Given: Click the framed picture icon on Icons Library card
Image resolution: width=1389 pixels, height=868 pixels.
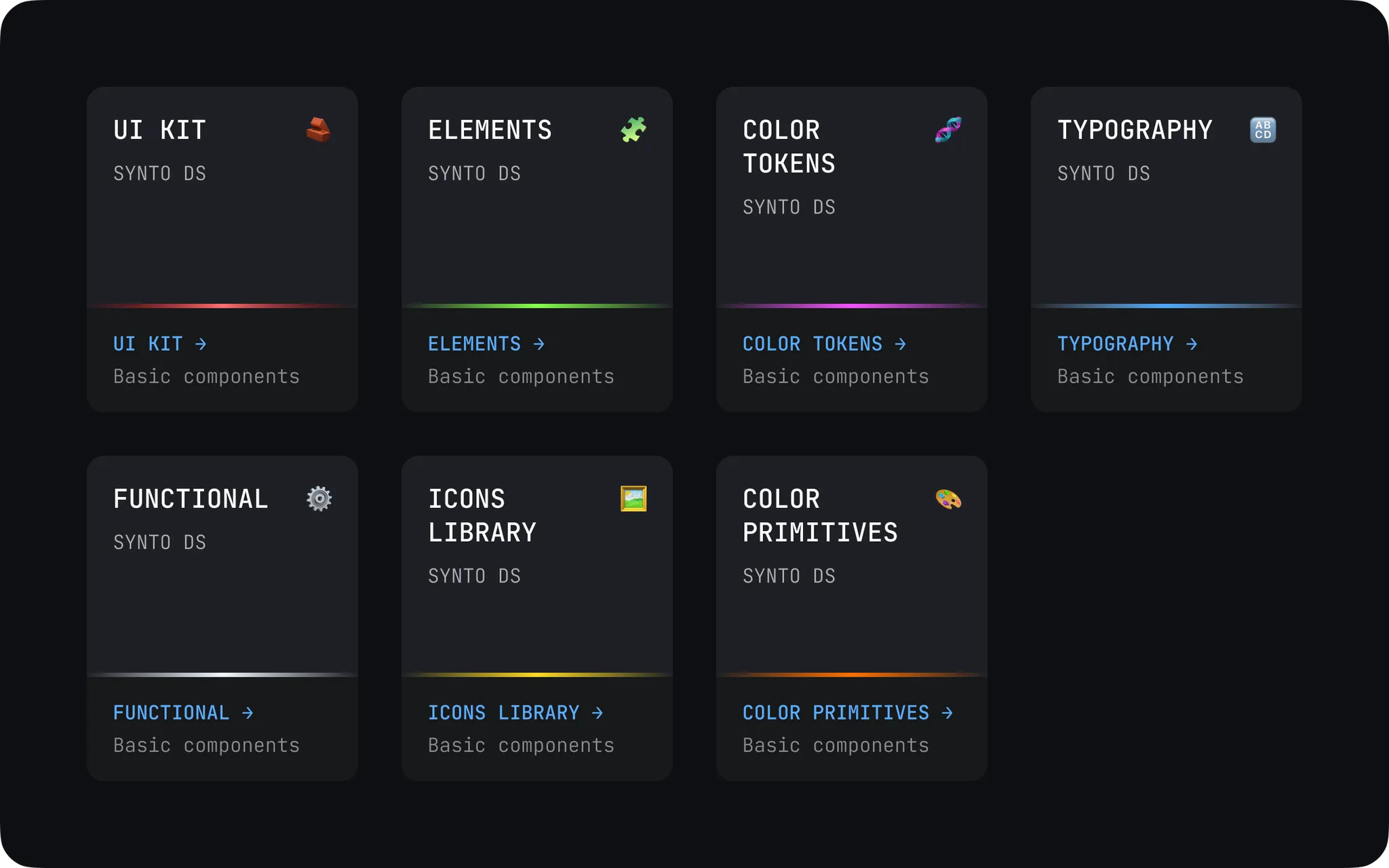Looking at the screenshot, I should pyautogui.click(x=633, y=498).
